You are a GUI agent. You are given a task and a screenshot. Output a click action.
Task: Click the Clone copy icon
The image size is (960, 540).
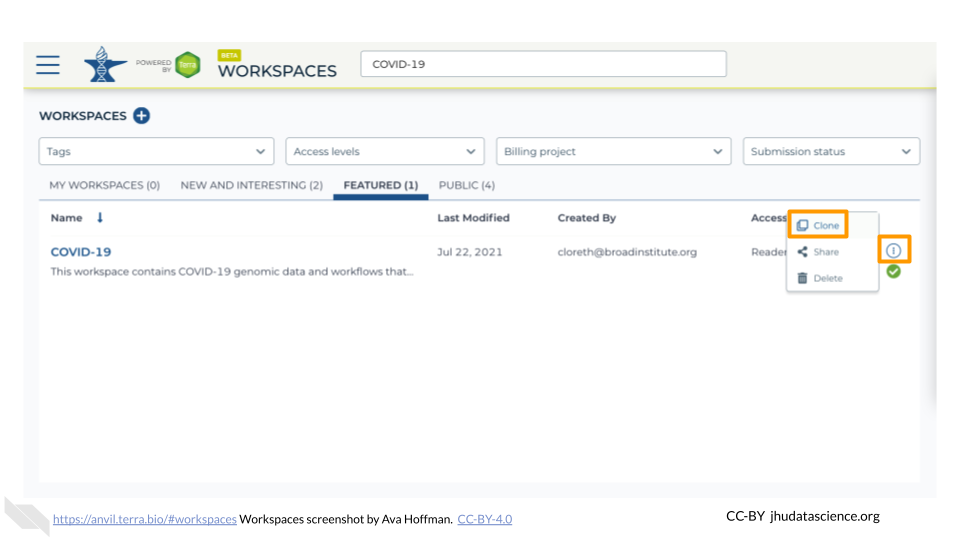tap(802, 225)
